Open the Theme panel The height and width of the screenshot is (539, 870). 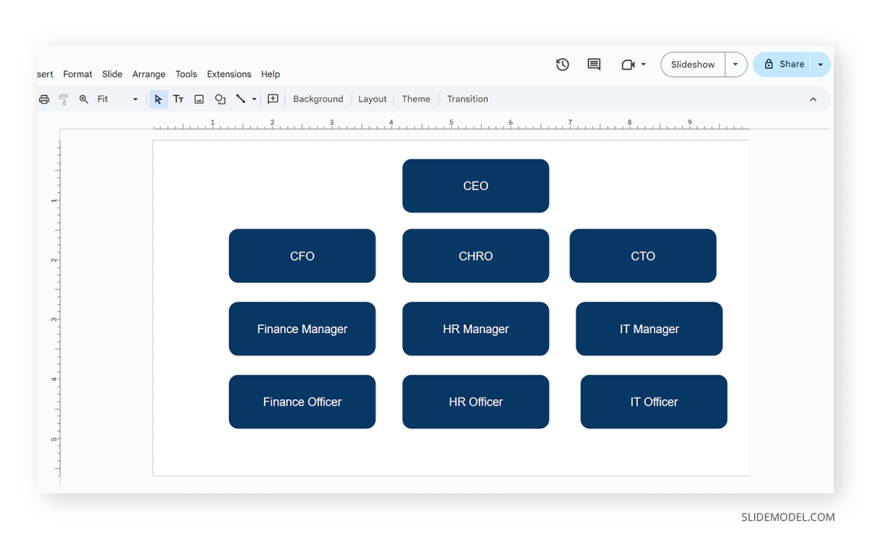[416, 99]
